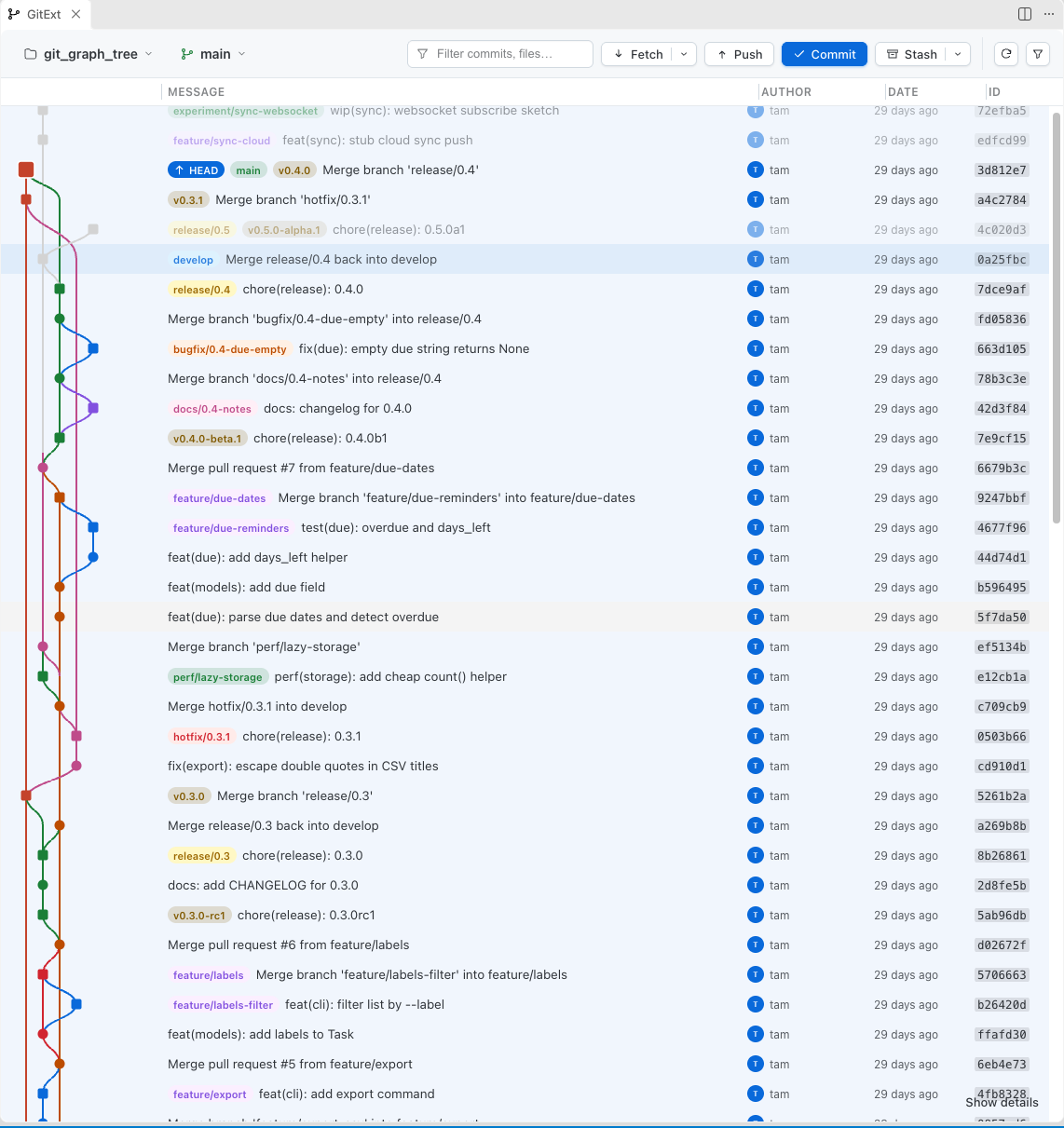Click the hotfix/0.3.1 branch label

[x=202, y=737]
